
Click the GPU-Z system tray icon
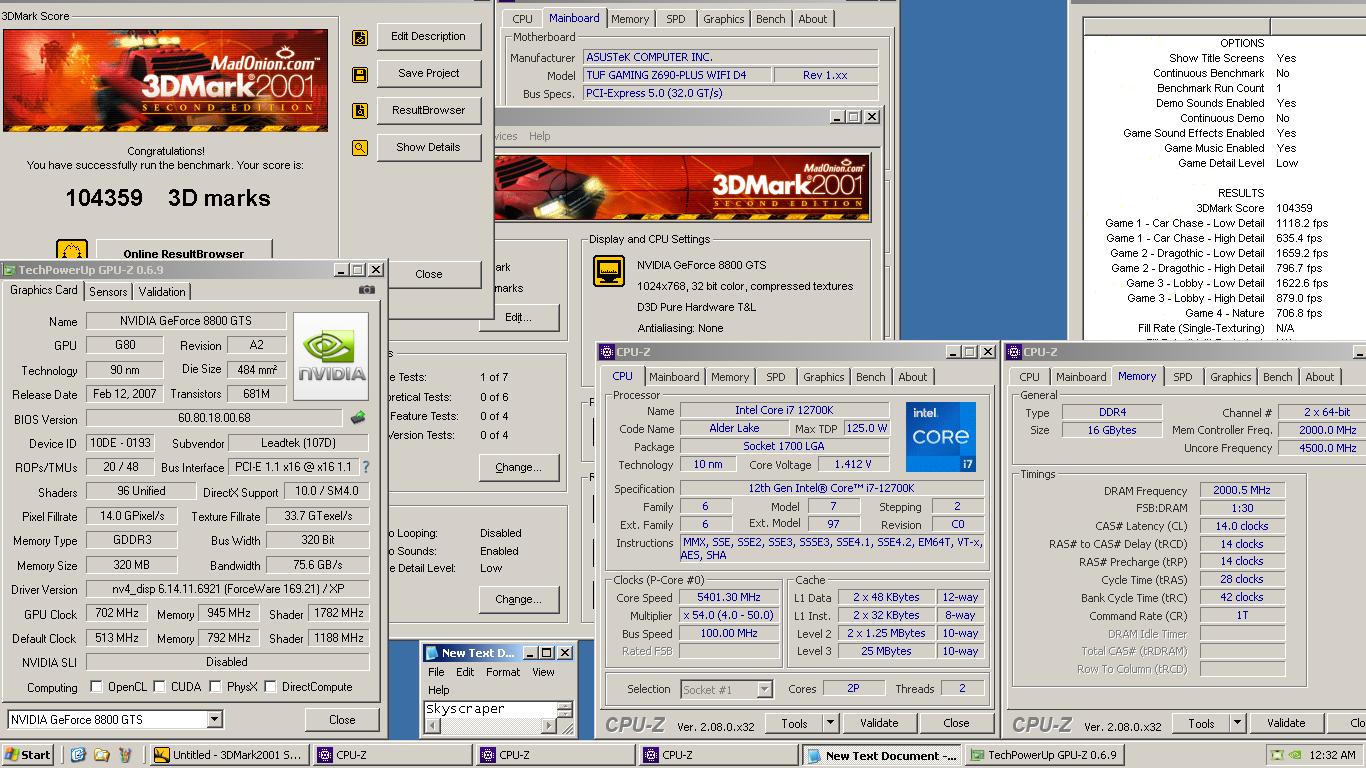[x=1276, y=755]
